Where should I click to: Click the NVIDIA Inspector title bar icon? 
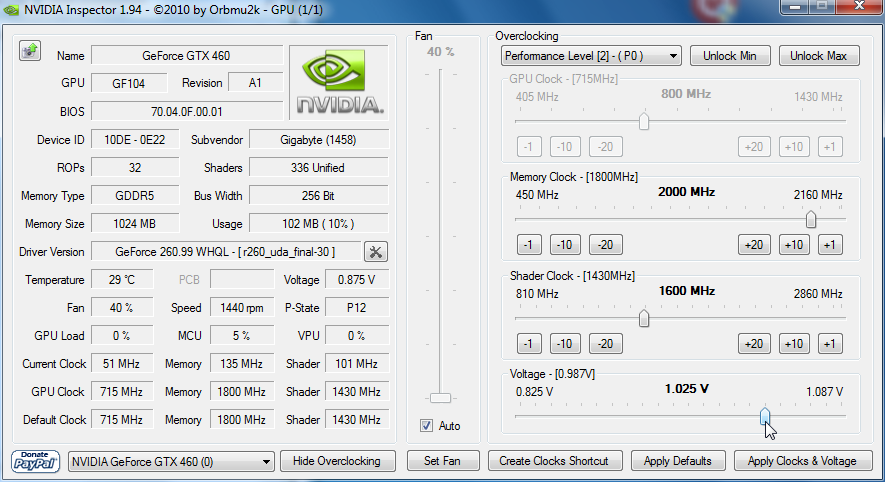click(x=12, y=11)
